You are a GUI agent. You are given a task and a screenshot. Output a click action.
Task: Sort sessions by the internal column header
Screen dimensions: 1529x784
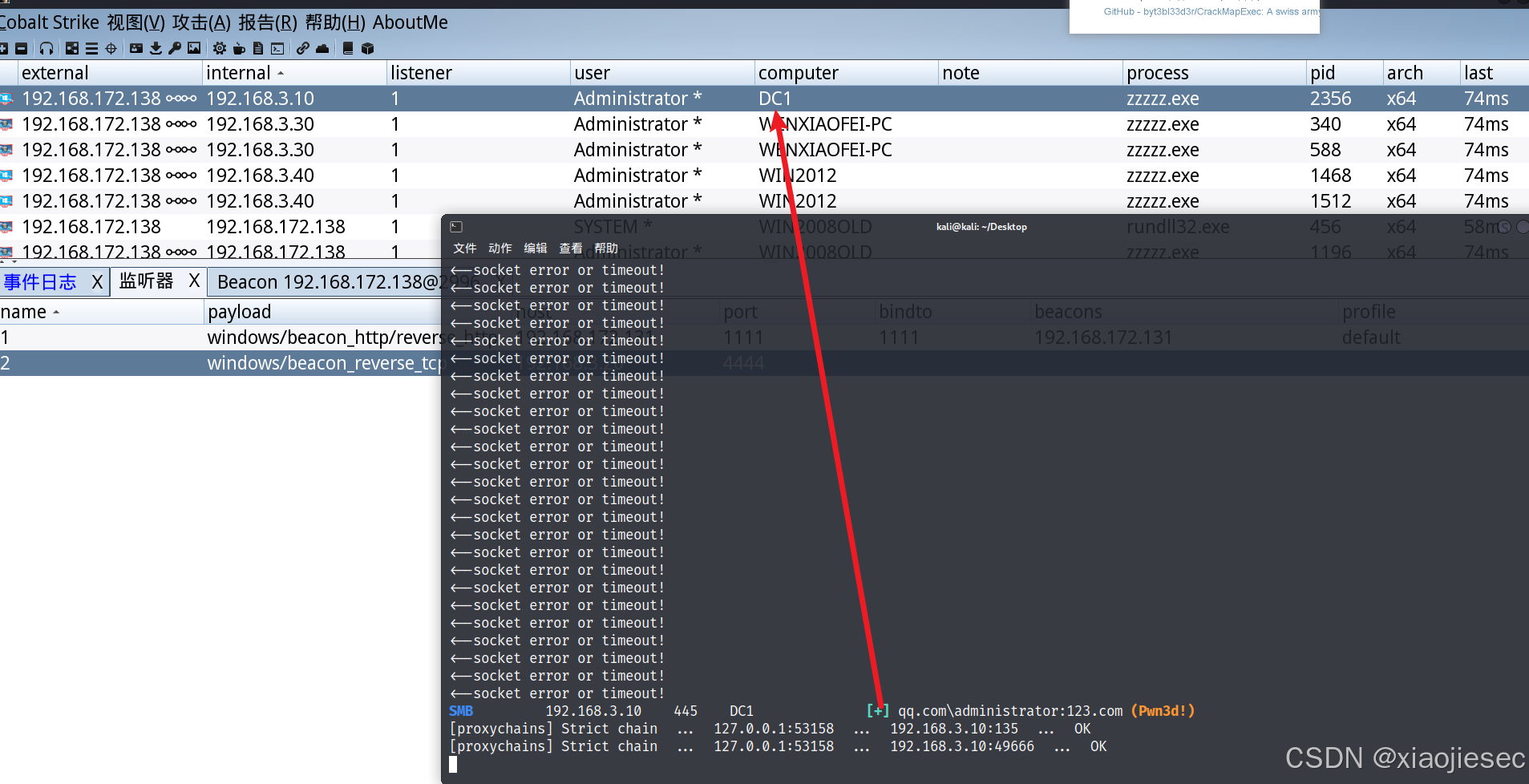[x=293, y=73]
